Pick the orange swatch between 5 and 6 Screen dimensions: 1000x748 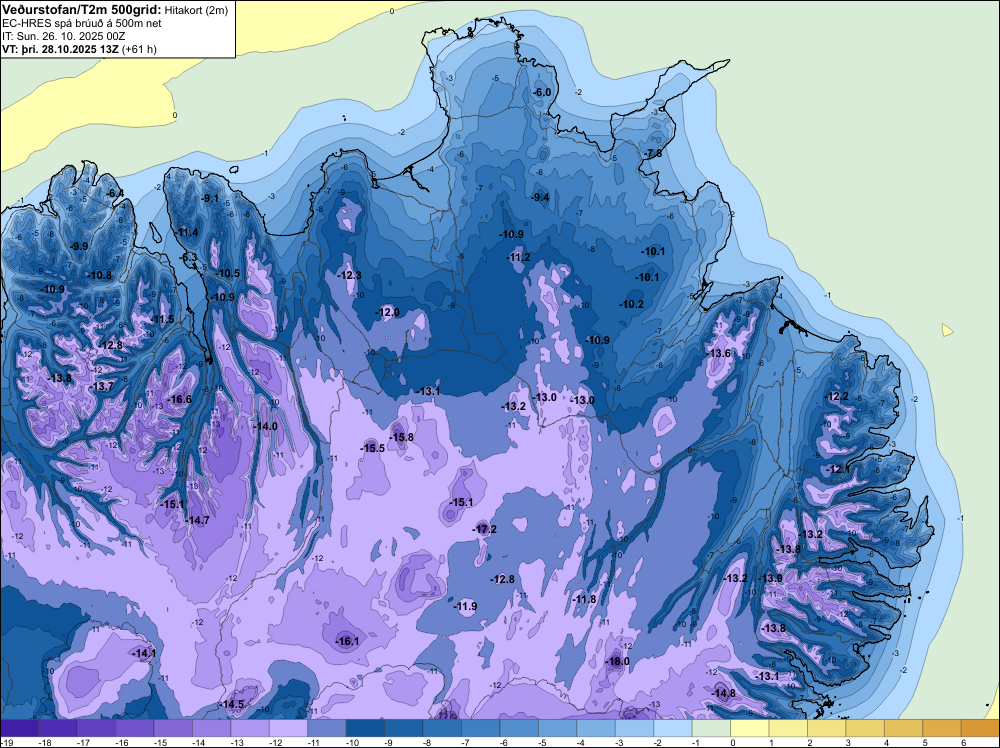[942, 728]
